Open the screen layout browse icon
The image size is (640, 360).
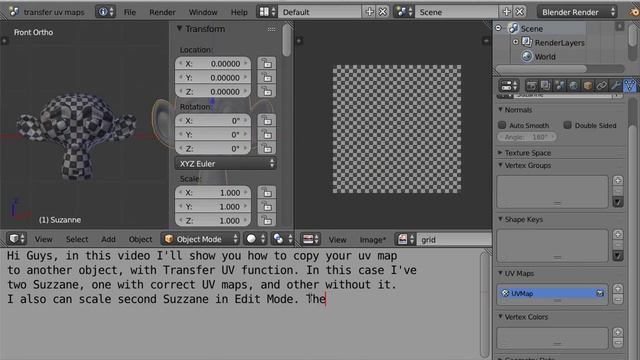point(267,12)
